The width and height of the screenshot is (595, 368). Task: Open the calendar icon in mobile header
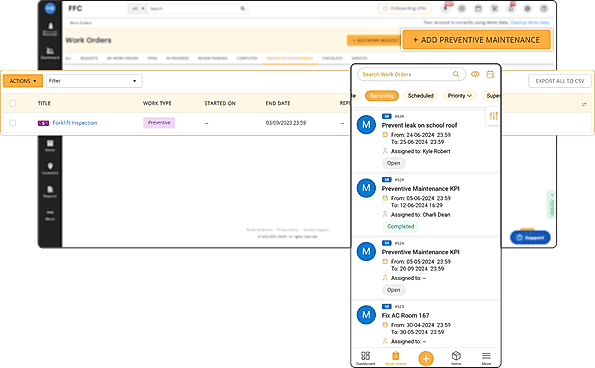tap(491, 74)
